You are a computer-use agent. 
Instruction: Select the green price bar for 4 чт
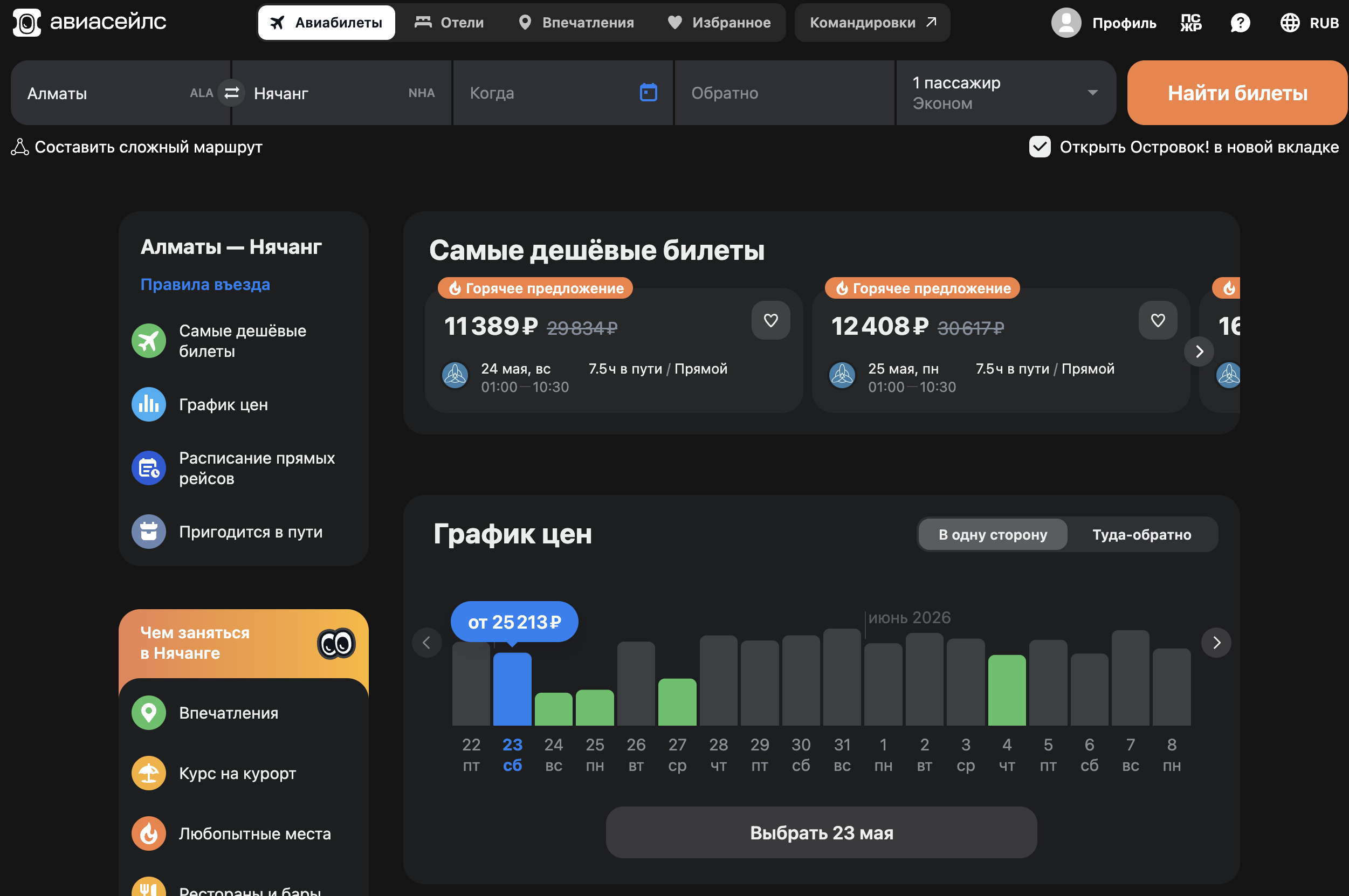(x=1007, y=690)
